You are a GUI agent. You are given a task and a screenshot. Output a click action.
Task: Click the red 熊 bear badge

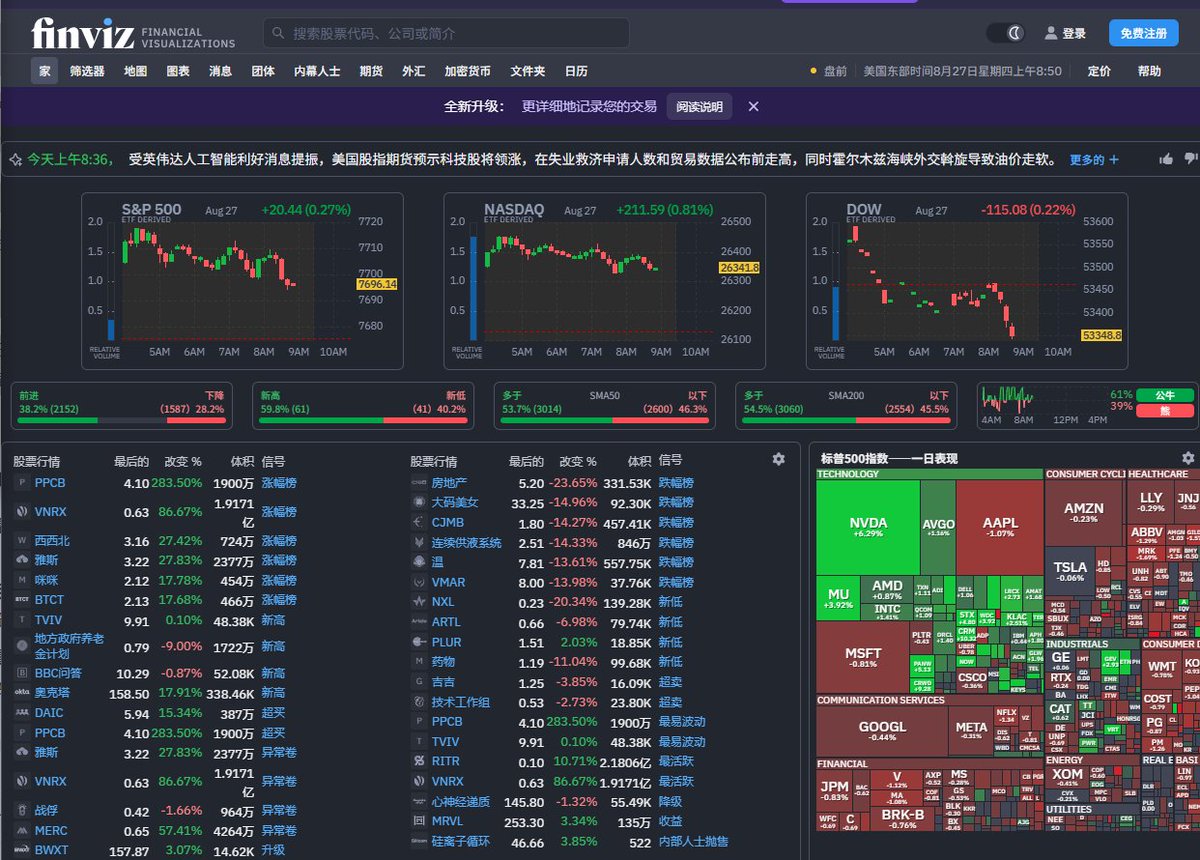(1165, 411)
